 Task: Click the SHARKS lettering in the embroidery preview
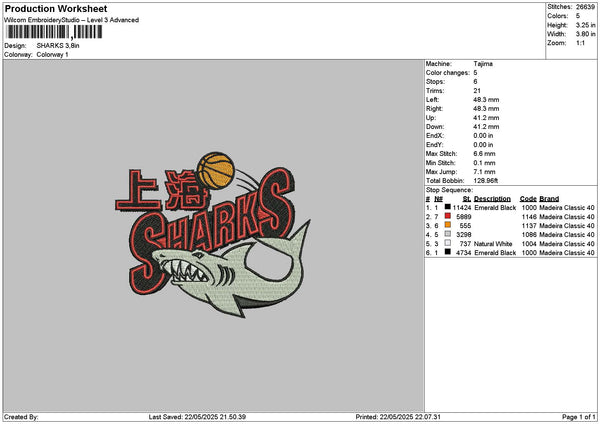coord(210,230)
